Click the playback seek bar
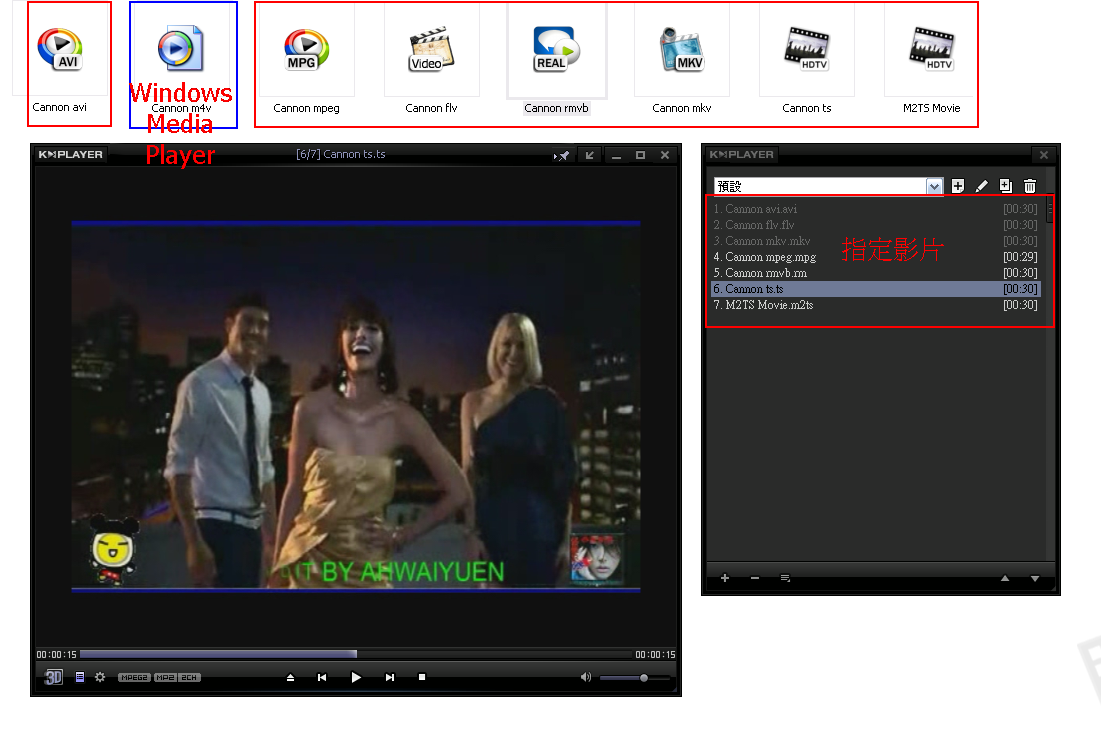This screenshot has width=1101, height=732. coord(356,654)
